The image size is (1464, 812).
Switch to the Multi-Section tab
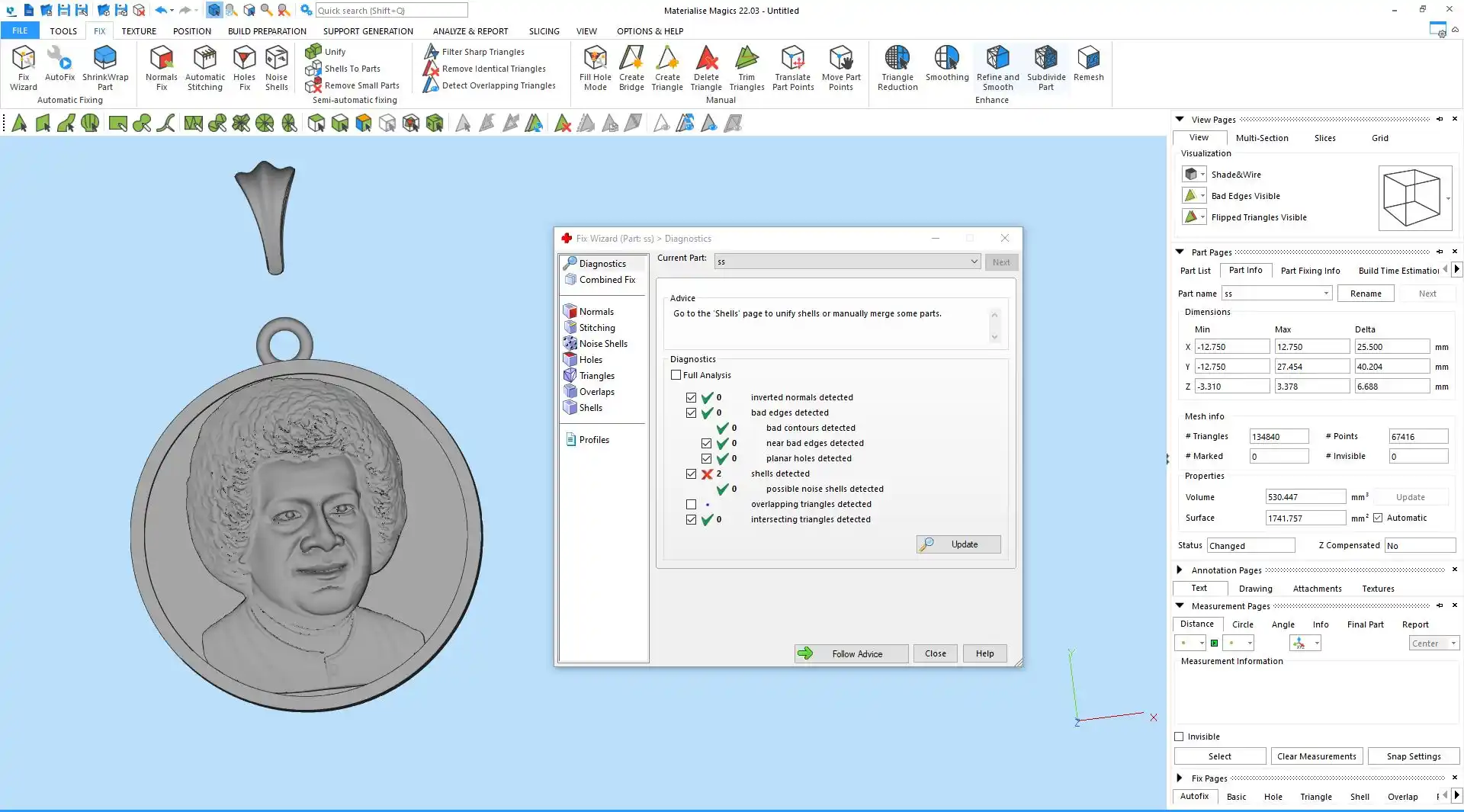pyautogui.click(x=1262, y=138)
